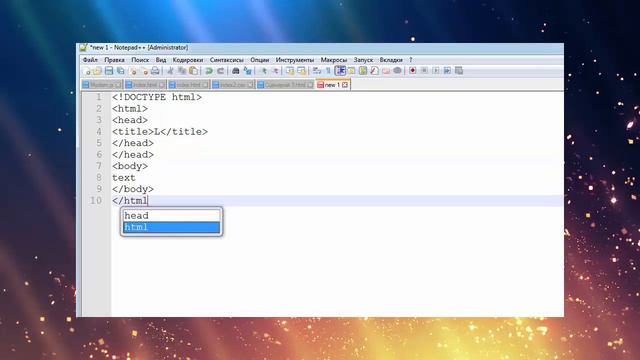640x360 pixels.
Task: Click the Paste clipboard icon
Action: coord(193,71)
